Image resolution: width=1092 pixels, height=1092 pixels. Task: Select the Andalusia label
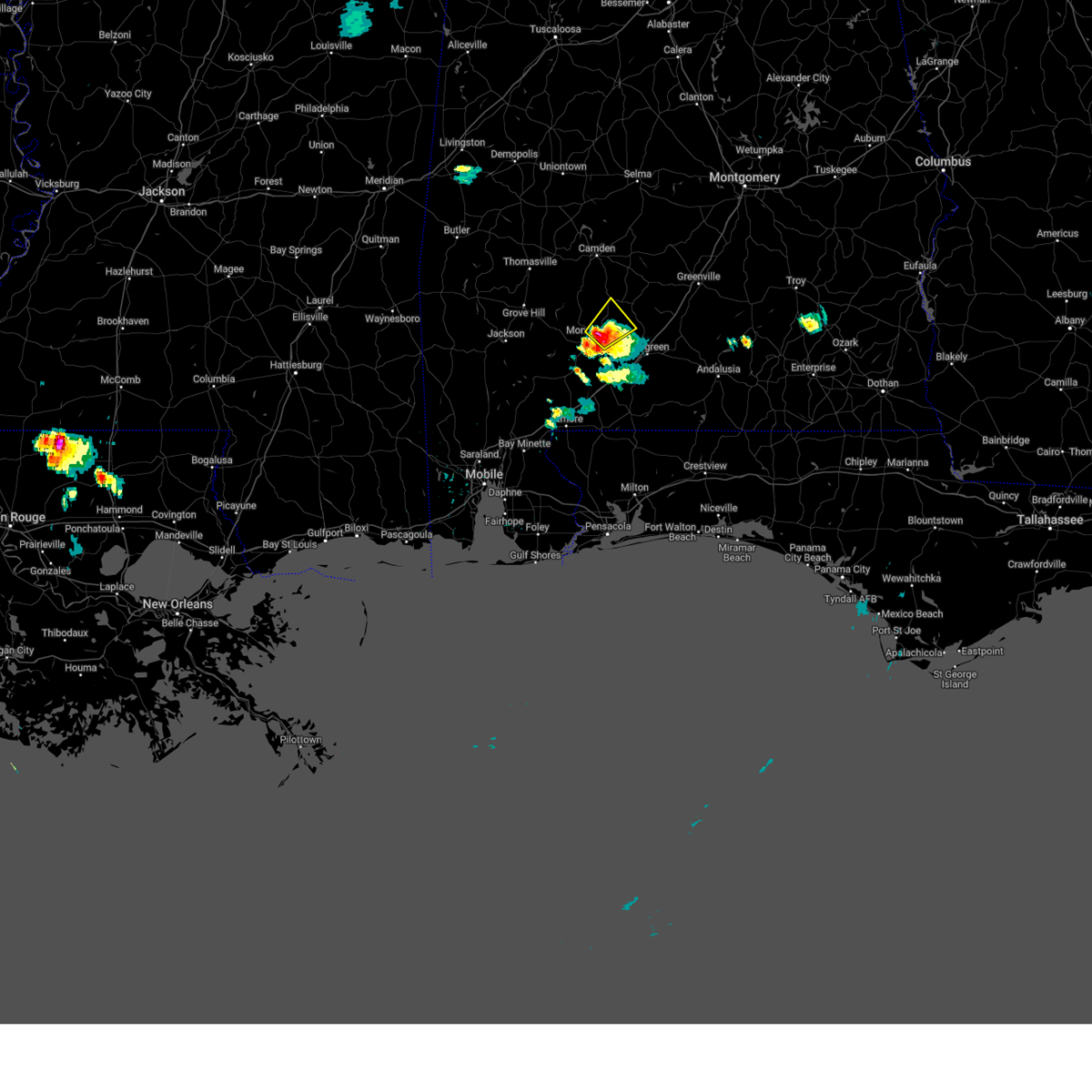pyautogui.click(x=718, y=369)
